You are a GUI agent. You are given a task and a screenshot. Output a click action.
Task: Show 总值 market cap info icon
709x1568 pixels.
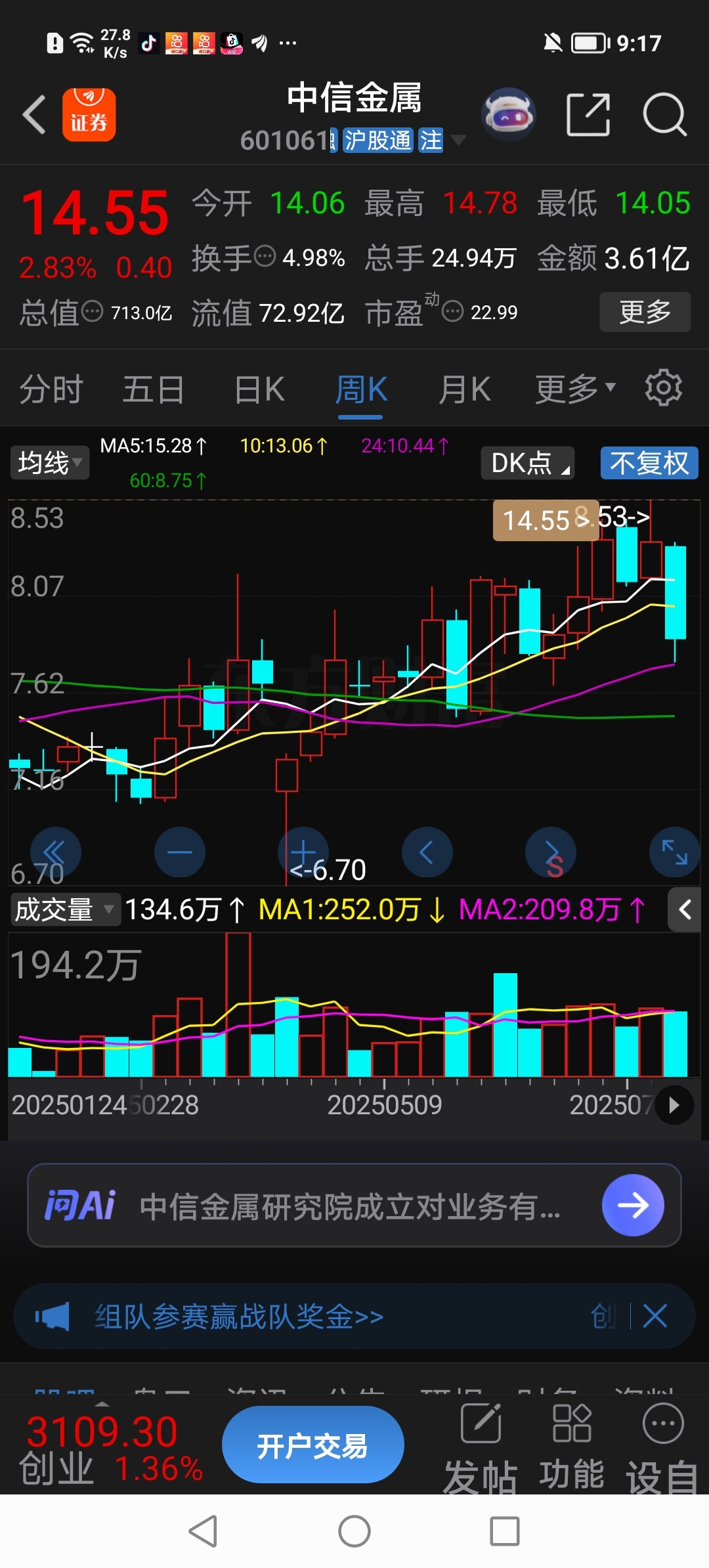coord(92,311)
